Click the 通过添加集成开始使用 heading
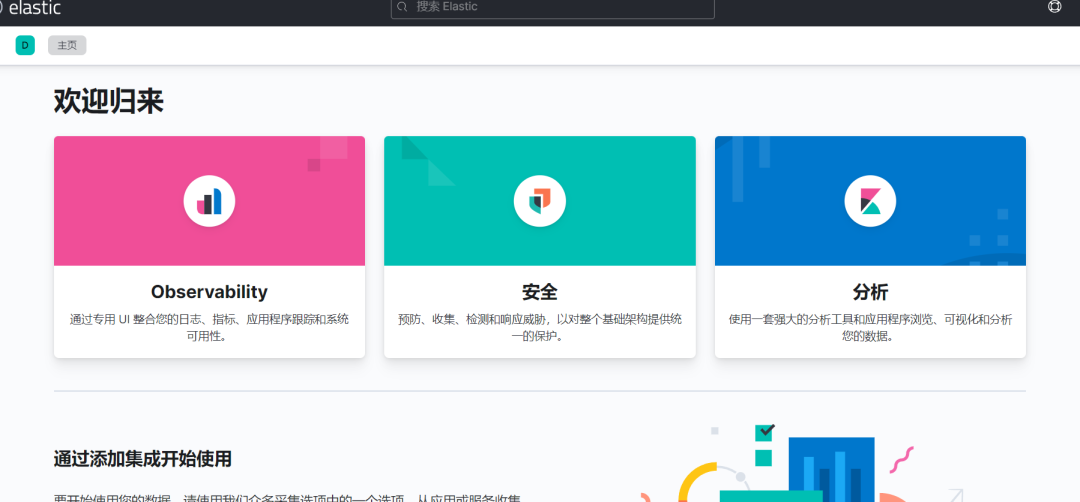Viewport: 1080px width, 502px height. [x=143, y=459]
